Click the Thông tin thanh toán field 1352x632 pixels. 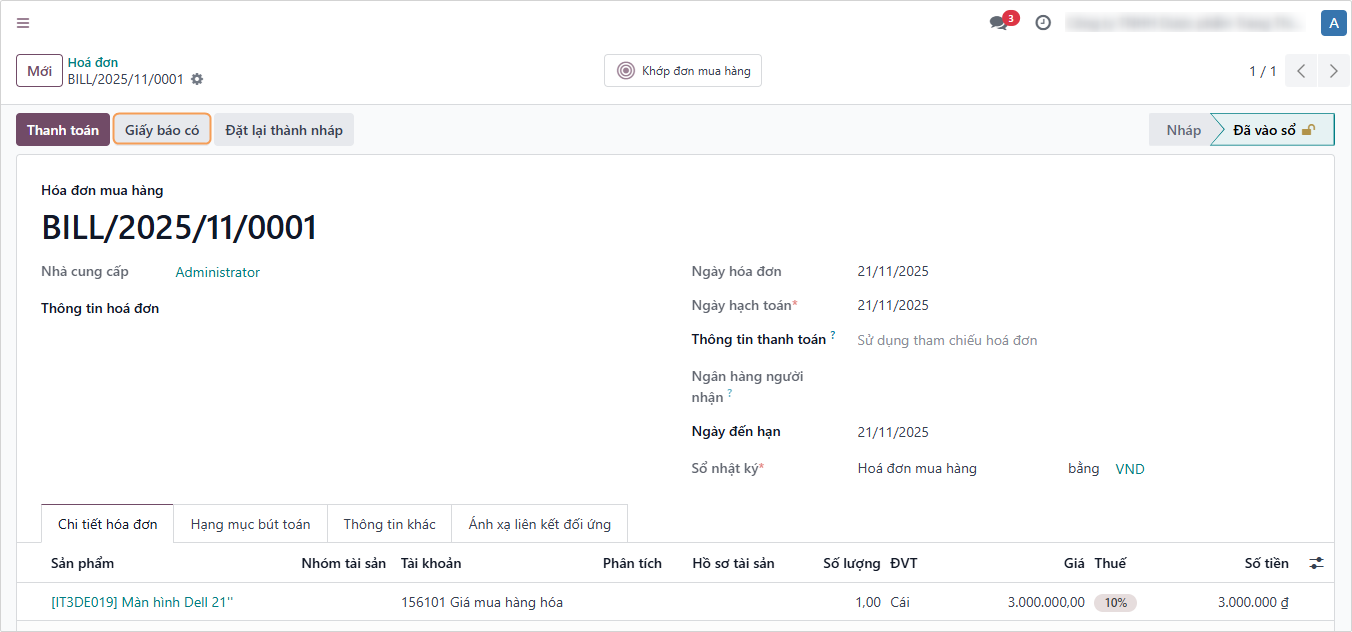click(x=946, y=340)
